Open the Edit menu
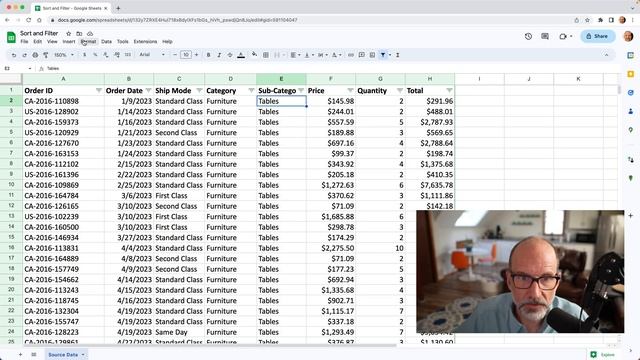The image size is (640, 360). tap(38, 42)
